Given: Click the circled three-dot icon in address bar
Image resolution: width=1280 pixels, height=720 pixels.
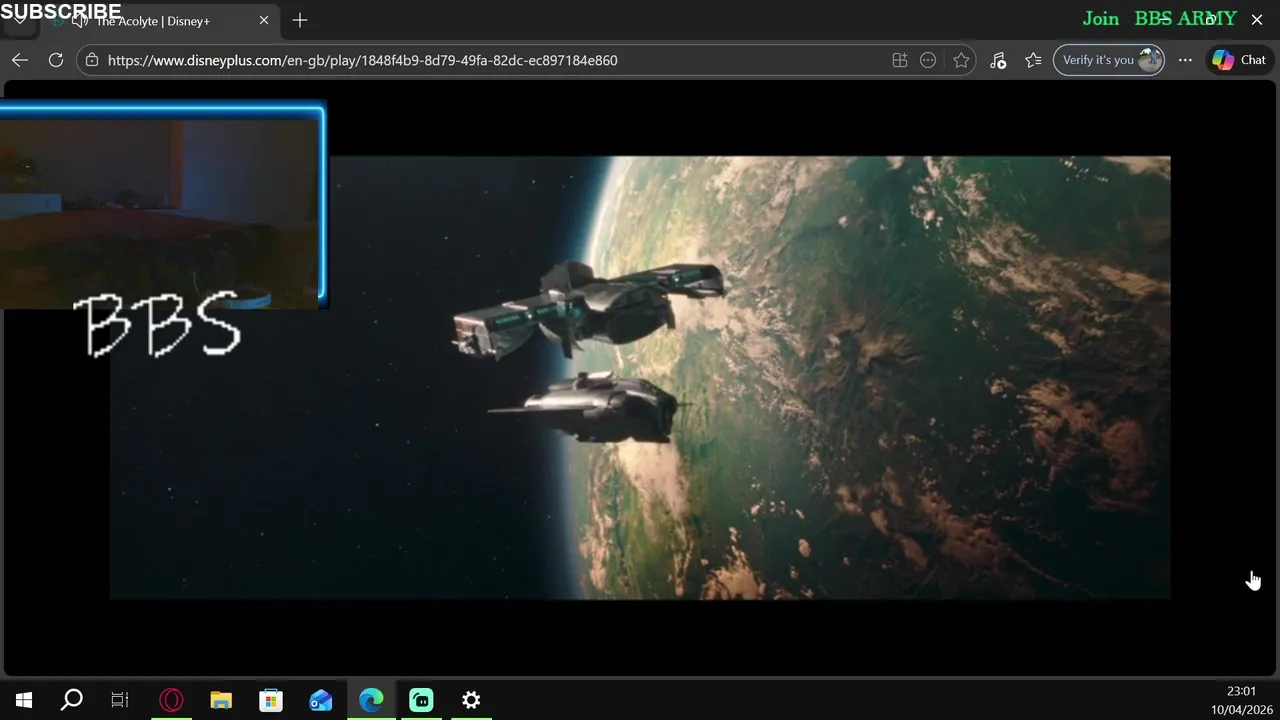Looking at the screenshot, I should click(x=928, y=60).
